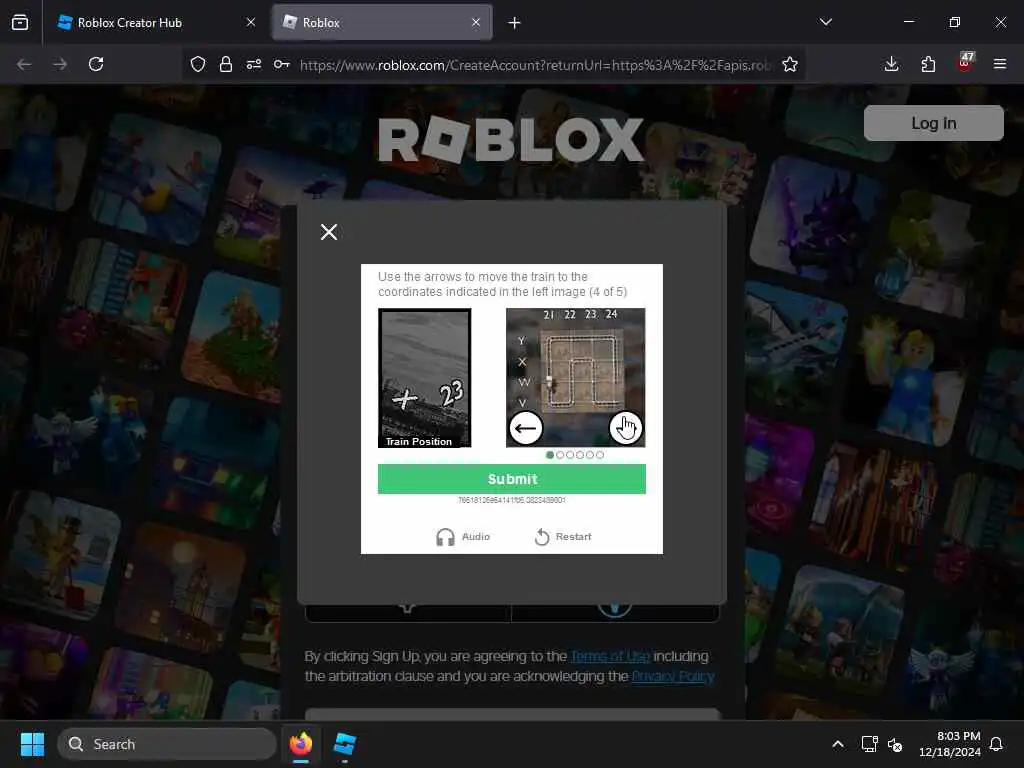Click the Roblox logo
1024x768 pixels.
click(511, 140)
